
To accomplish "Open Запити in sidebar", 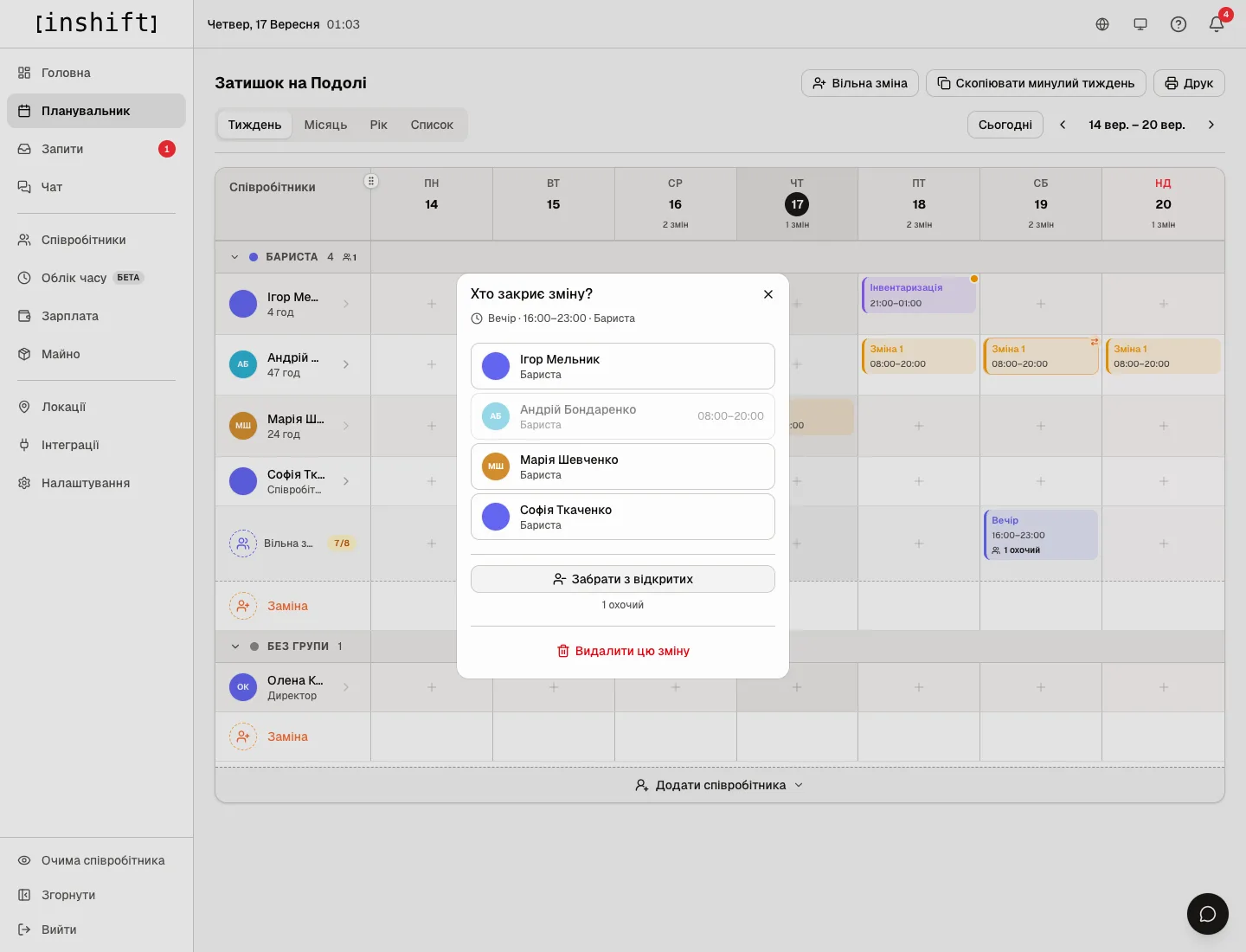I will pos(96,149).
